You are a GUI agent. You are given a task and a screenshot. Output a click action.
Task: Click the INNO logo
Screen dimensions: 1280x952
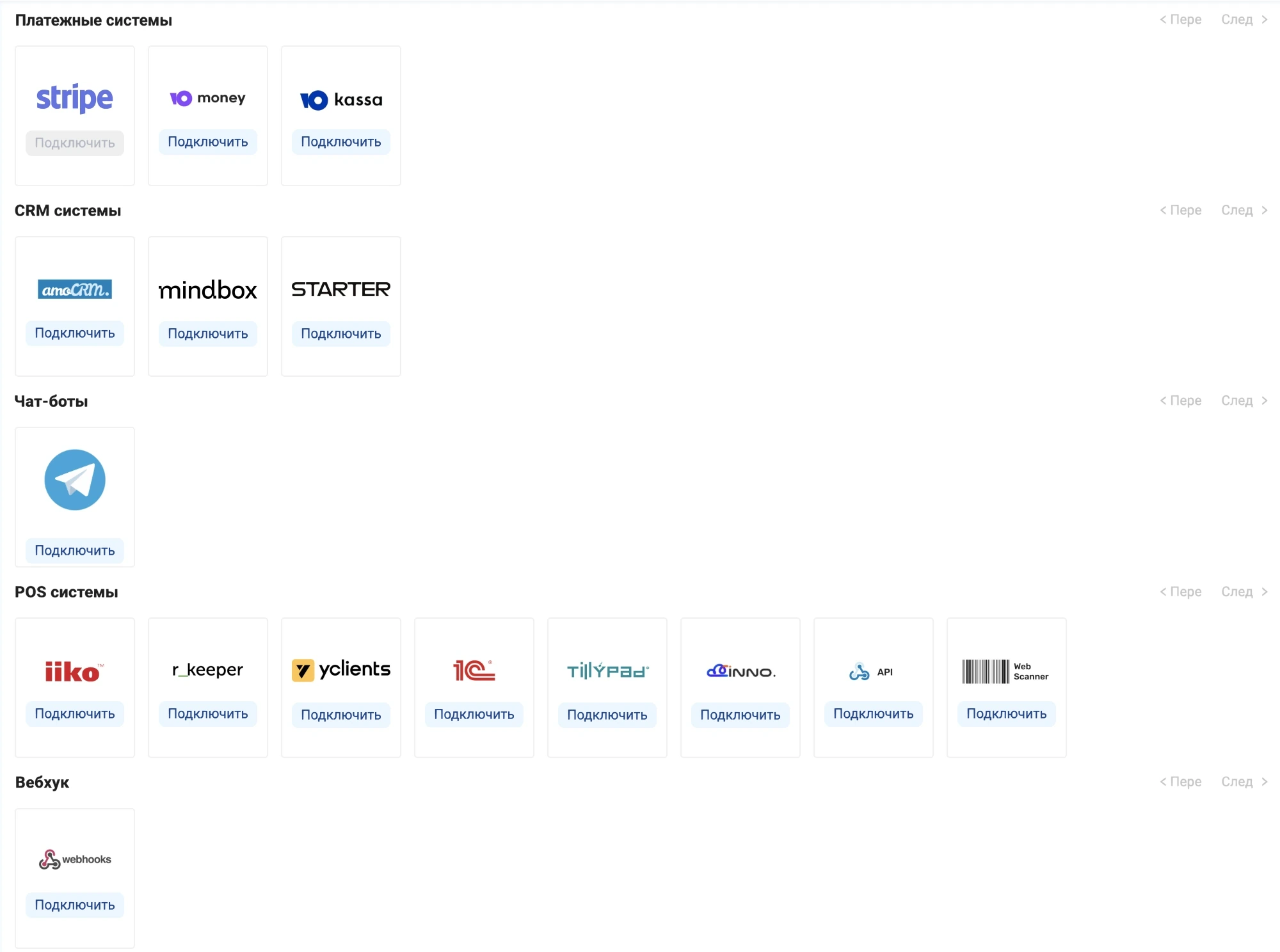click(x=740, y=671)
